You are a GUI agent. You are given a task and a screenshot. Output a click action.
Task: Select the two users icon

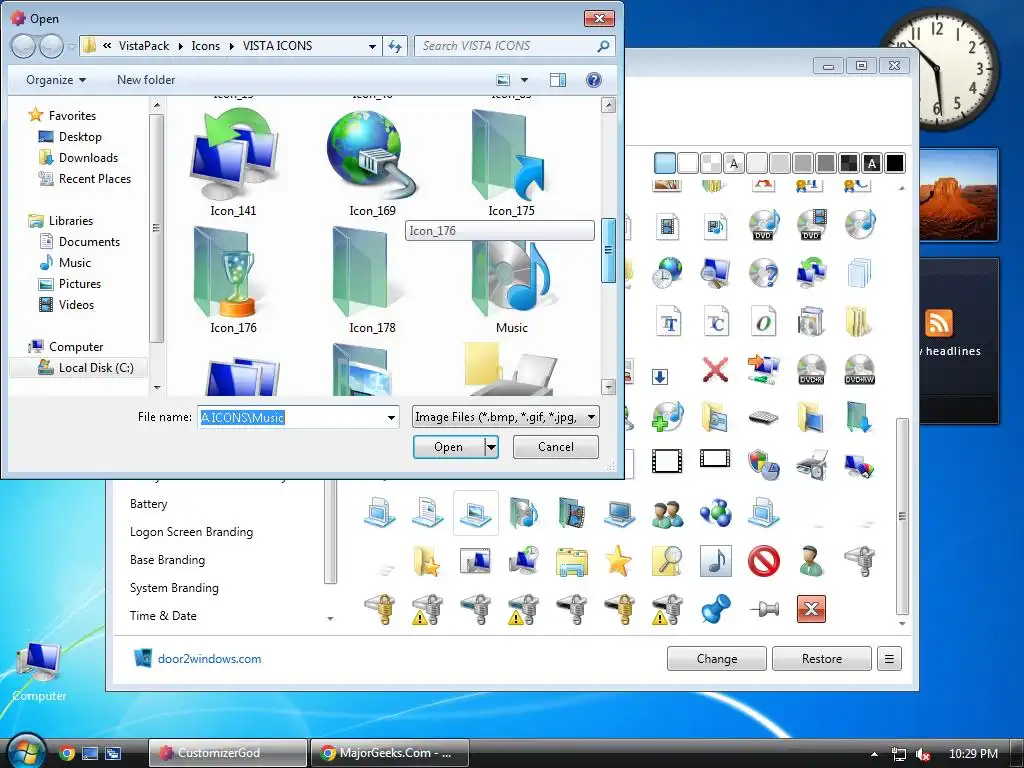click(x=667, y=513)
